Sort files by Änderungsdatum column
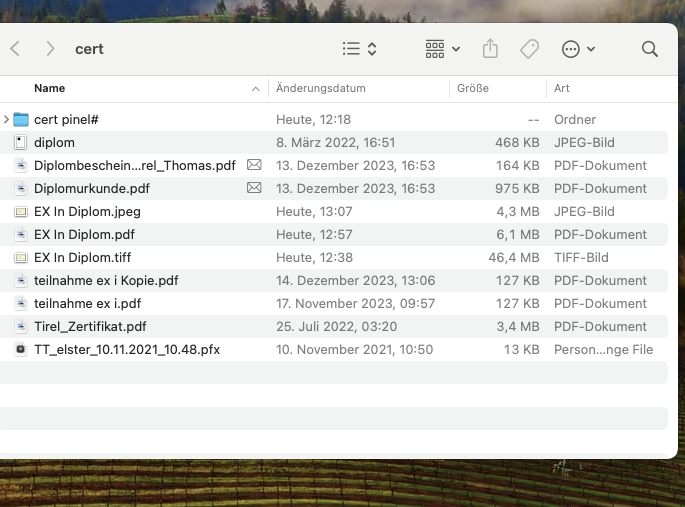The width and height of the screenshot is (685, 507). click(x=320, y=88)
